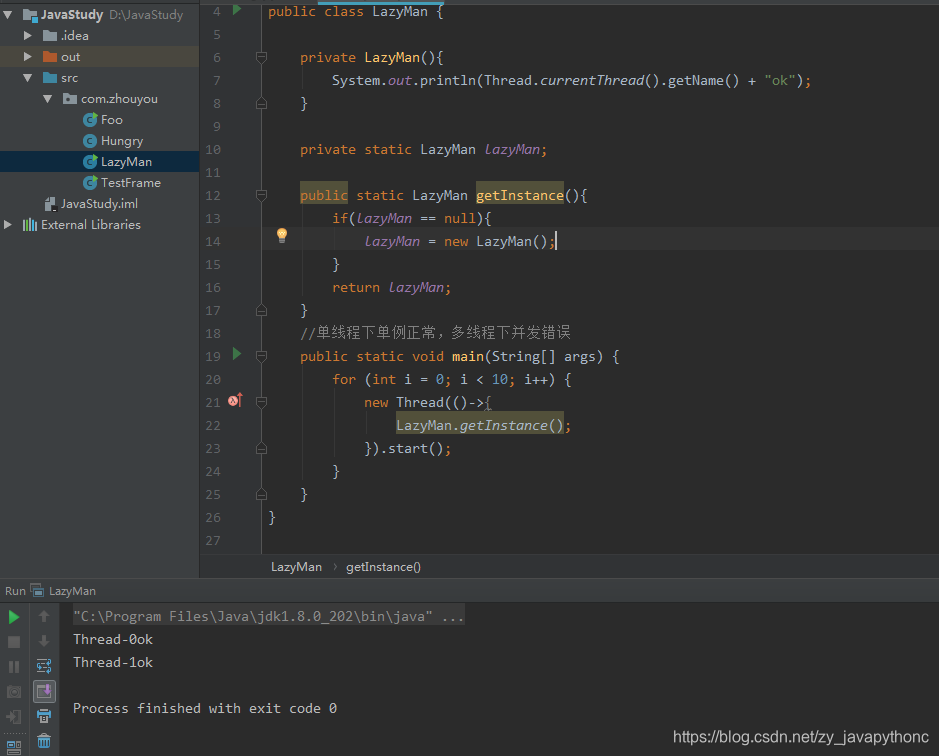Screen dimensions: 939x756
Task: Expand the out folder
Action: (x=27, y=57)
